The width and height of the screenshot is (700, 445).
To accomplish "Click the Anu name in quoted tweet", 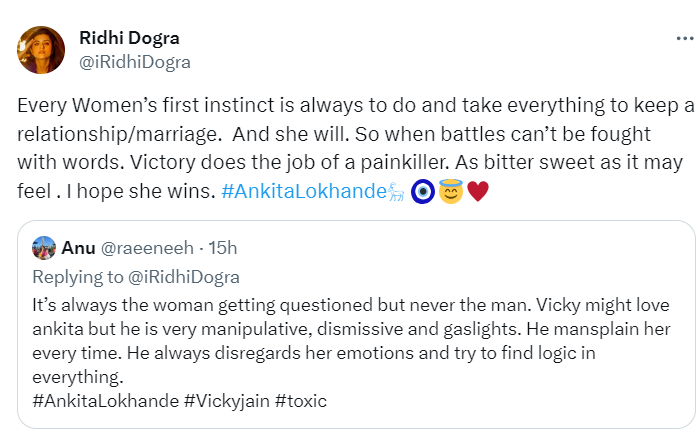I will [77, 247].
